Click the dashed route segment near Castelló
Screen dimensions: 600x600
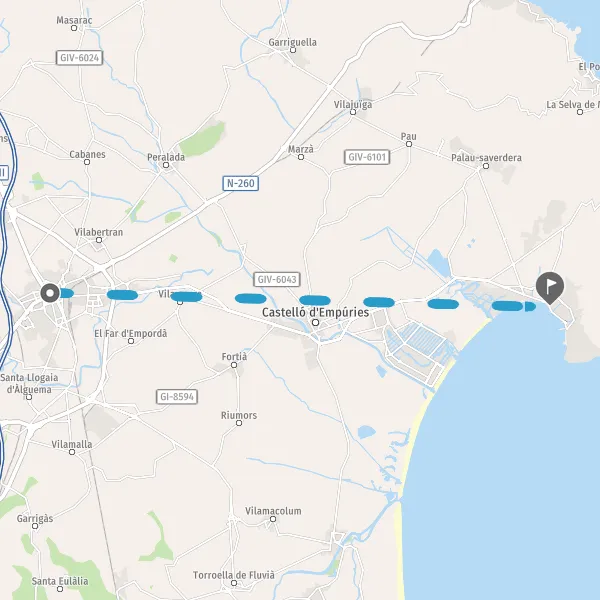[315, 300]
